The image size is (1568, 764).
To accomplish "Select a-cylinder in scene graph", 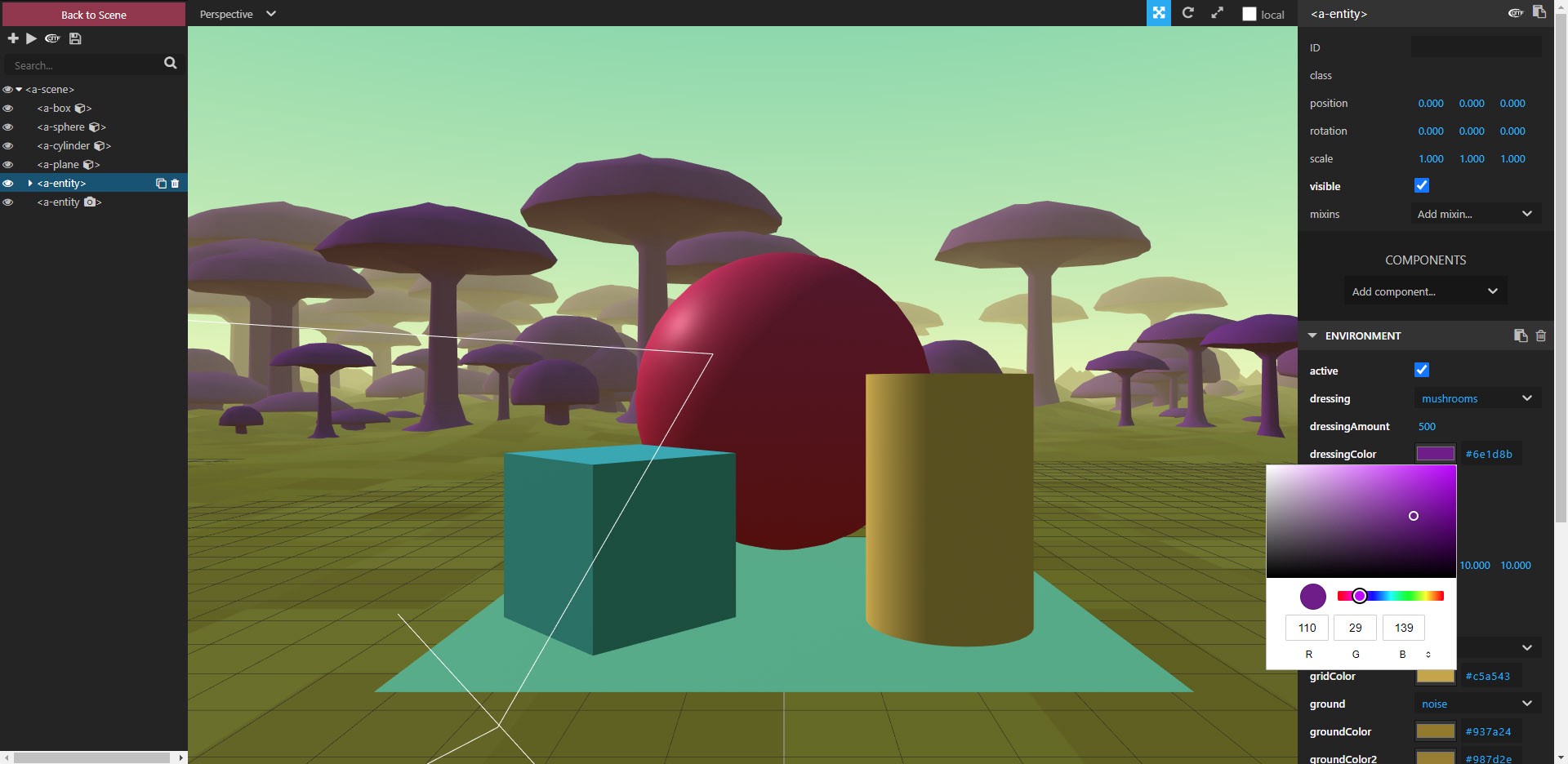I will click(64, 146).
